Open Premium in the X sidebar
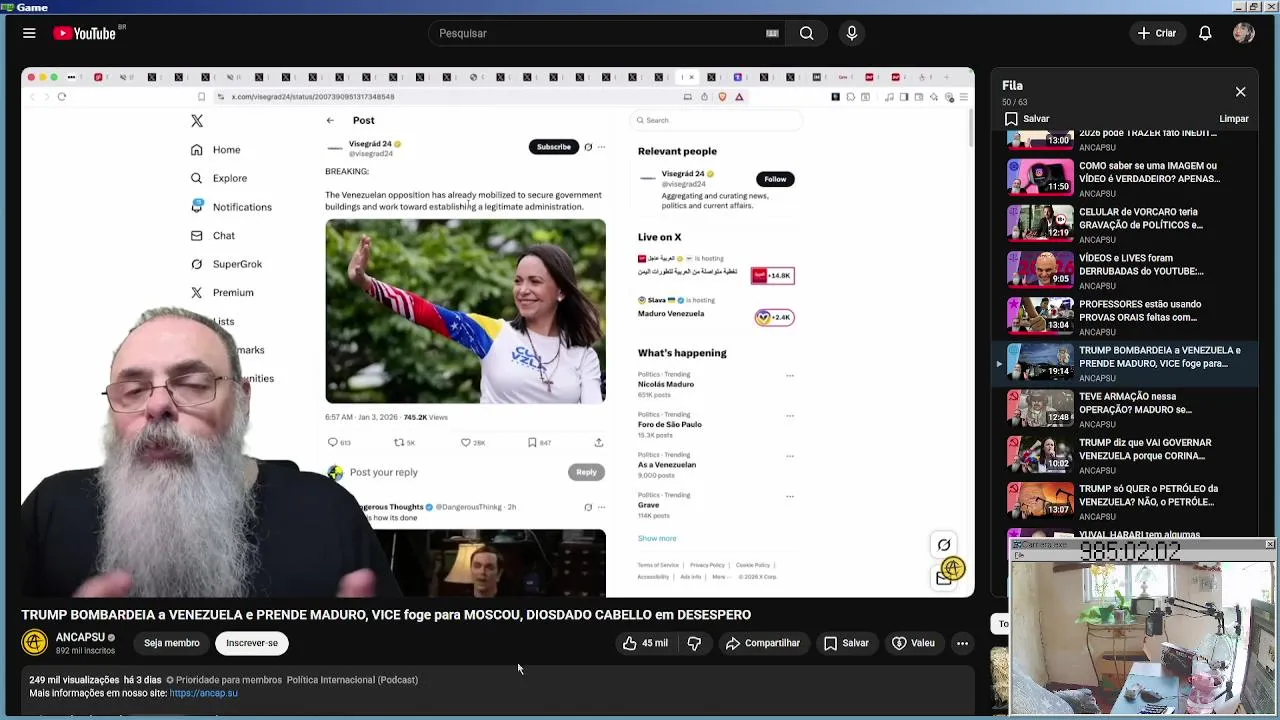 point(222,292)
